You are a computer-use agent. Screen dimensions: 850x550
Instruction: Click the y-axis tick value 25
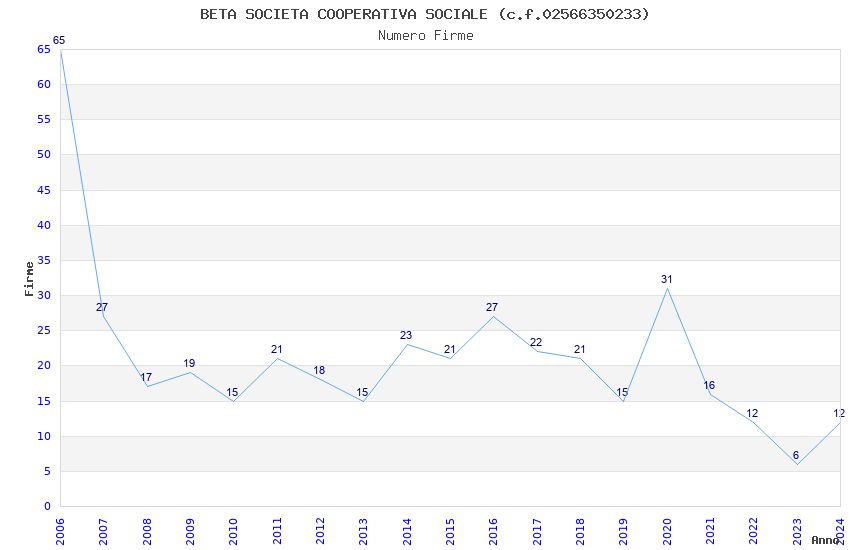[x=44, y=331]
